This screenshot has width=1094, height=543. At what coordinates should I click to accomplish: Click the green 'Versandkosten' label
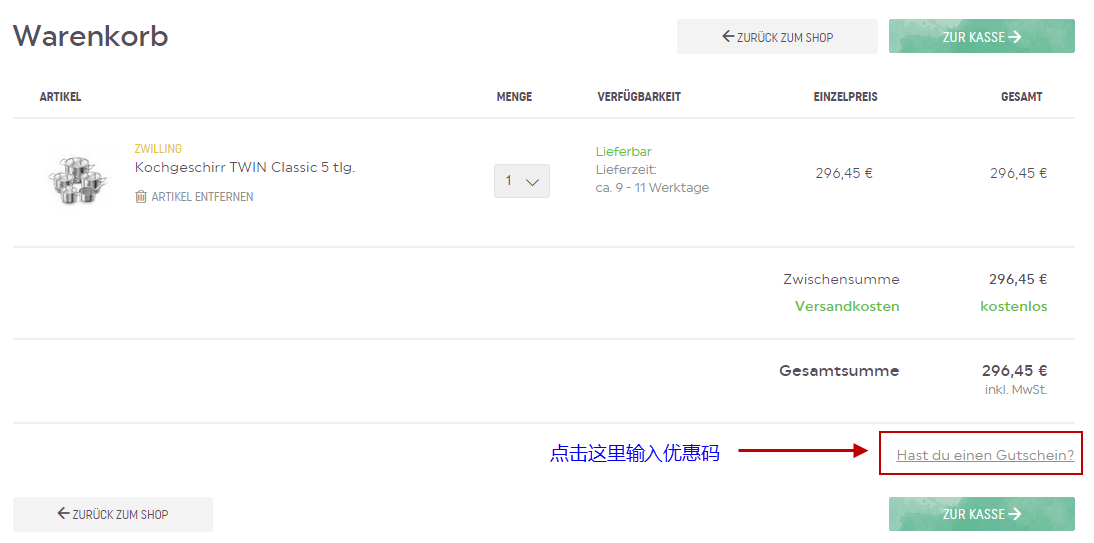coord(847,306)
